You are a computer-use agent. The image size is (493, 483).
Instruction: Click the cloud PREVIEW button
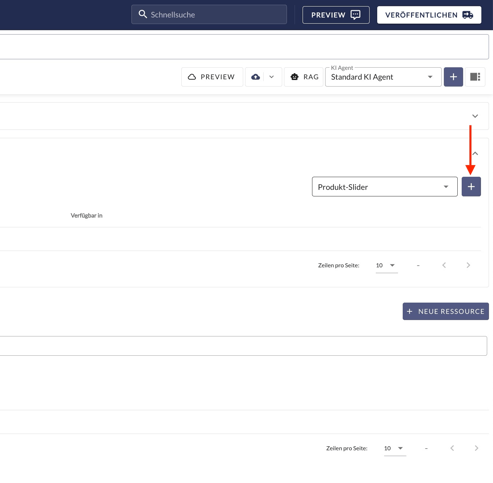click(x=212, y=77)
